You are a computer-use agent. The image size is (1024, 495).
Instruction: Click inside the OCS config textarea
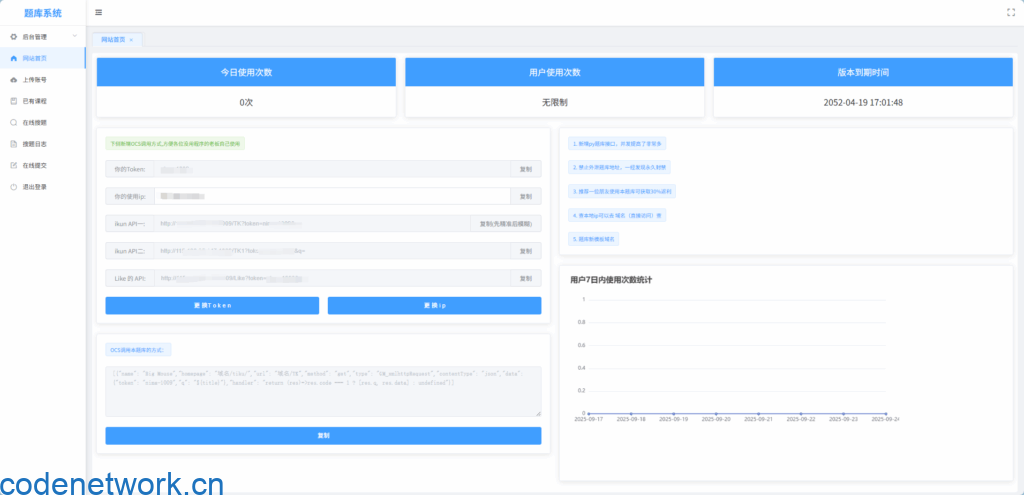[x=323, y=391]
